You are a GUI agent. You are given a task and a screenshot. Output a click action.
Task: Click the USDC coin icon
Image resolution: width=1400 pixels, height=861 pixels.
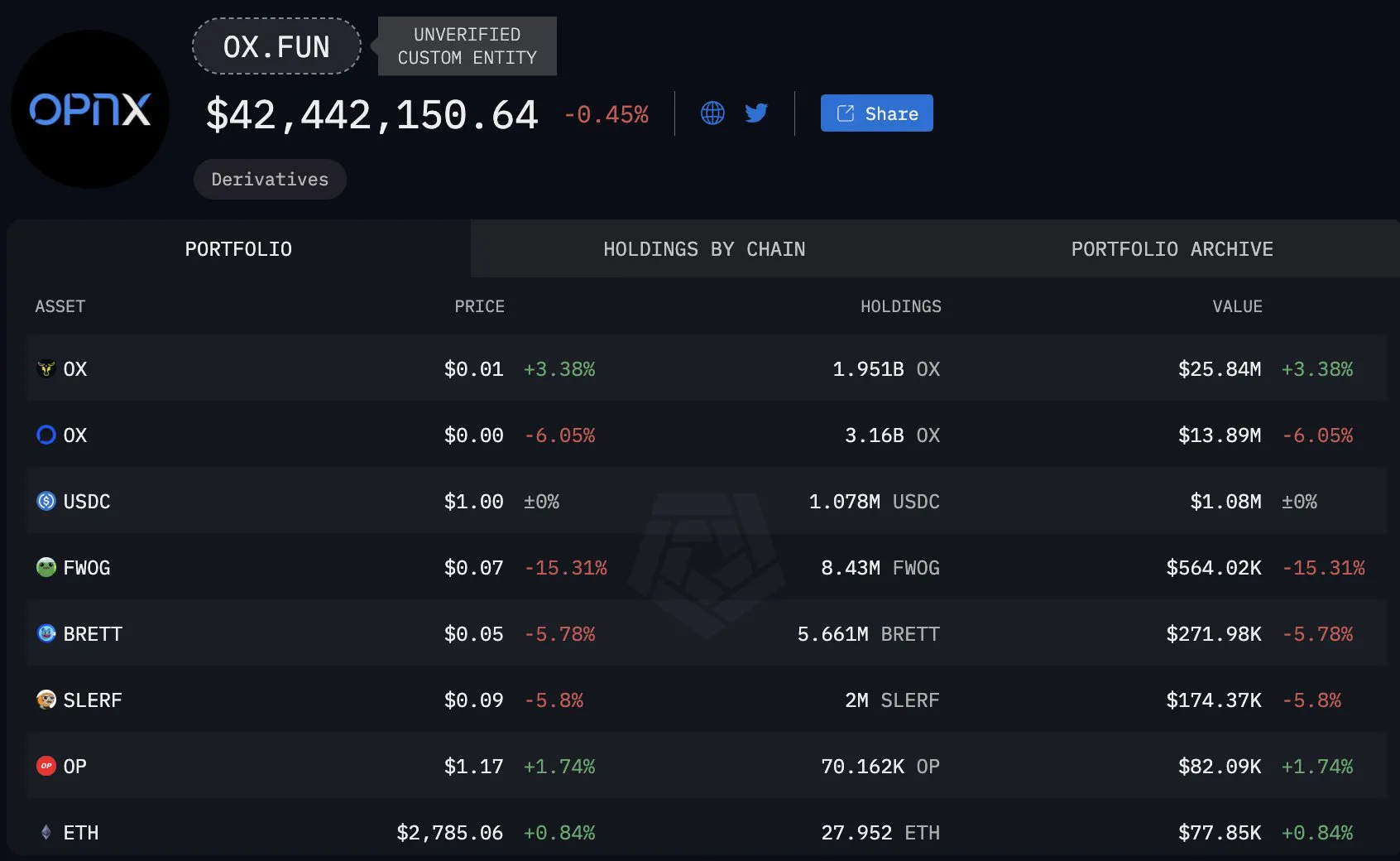[x=46, y=501]
